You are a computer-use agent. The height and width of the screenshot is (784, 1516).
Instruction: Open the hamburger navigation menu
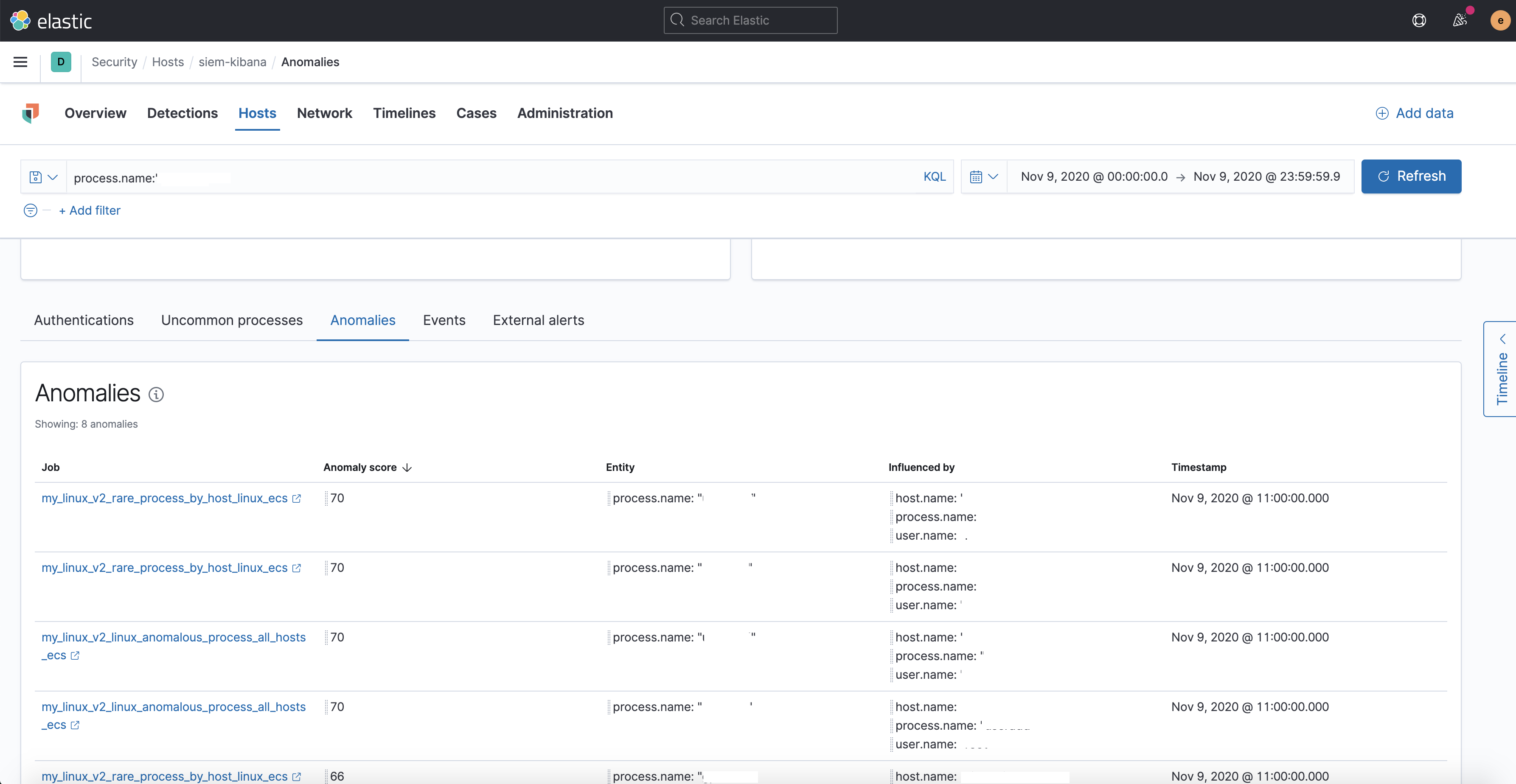[x=20, y=62]
